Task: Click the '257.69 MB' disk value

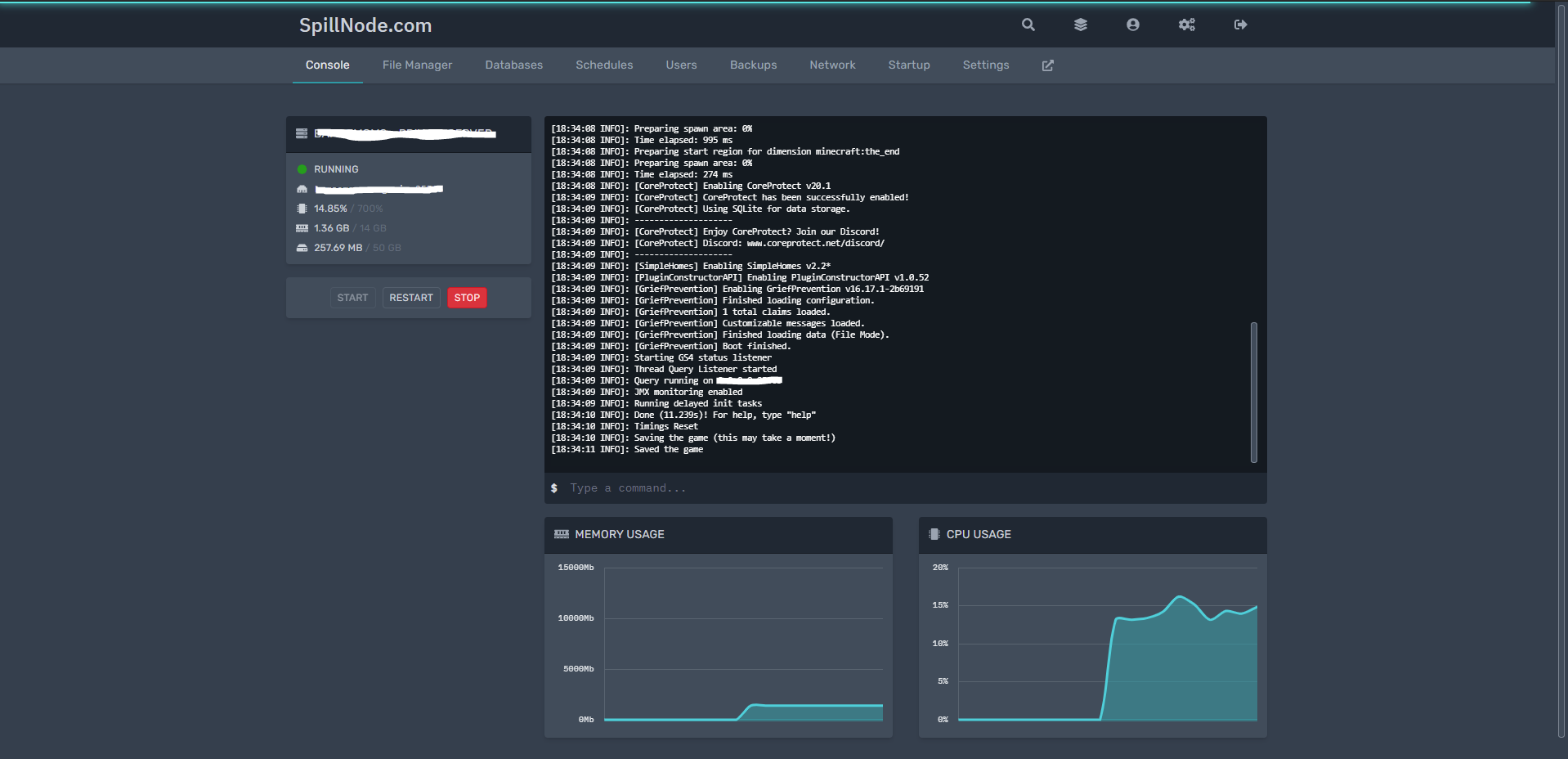Action: [338, 248]
